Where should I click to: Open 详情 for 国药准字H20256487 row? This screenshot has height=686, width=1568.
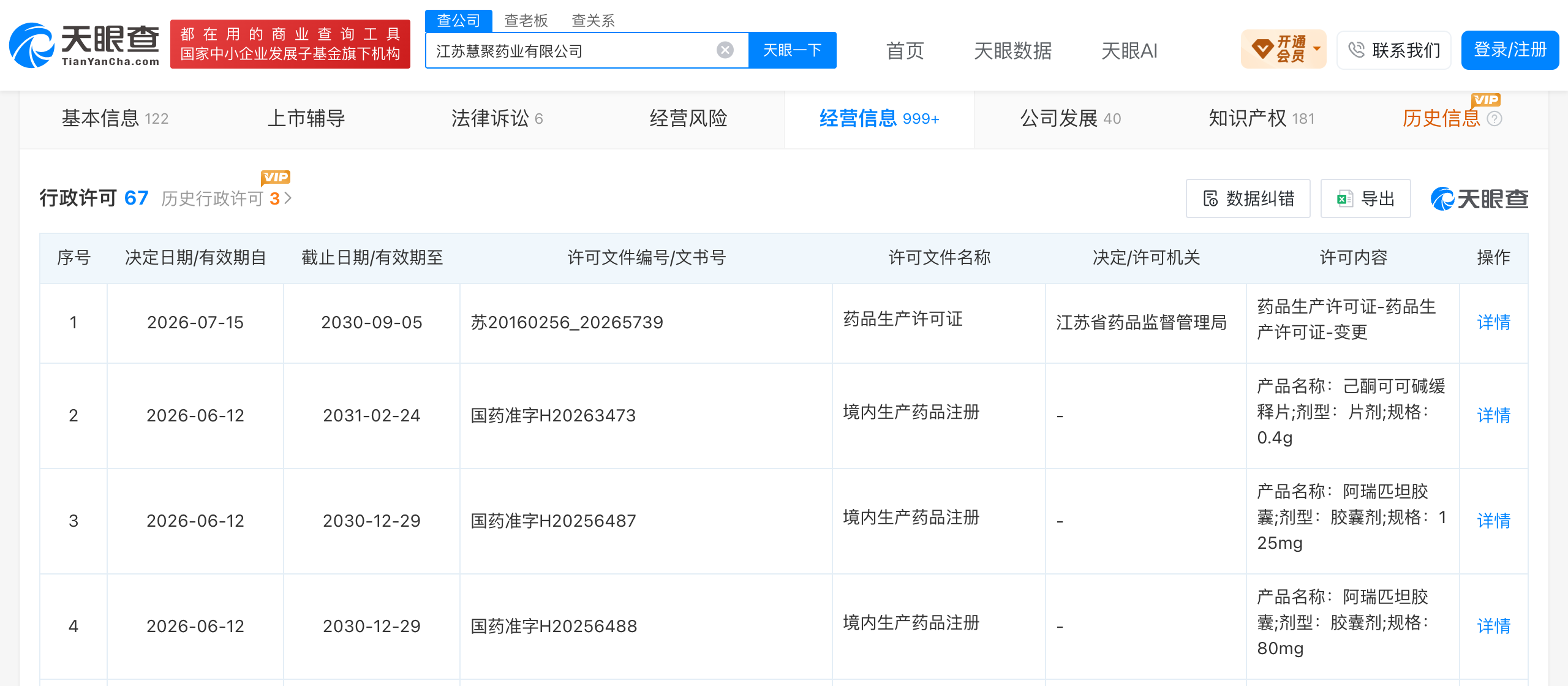[x=1494, y=521]
